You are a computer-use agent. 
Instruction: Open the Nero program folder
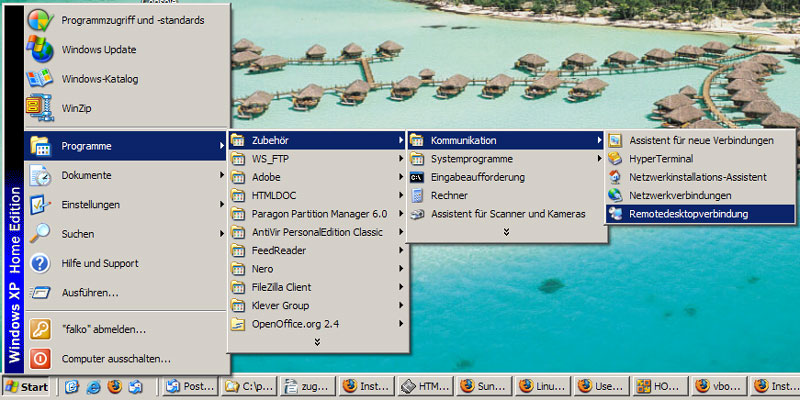(x=317, y=269)
